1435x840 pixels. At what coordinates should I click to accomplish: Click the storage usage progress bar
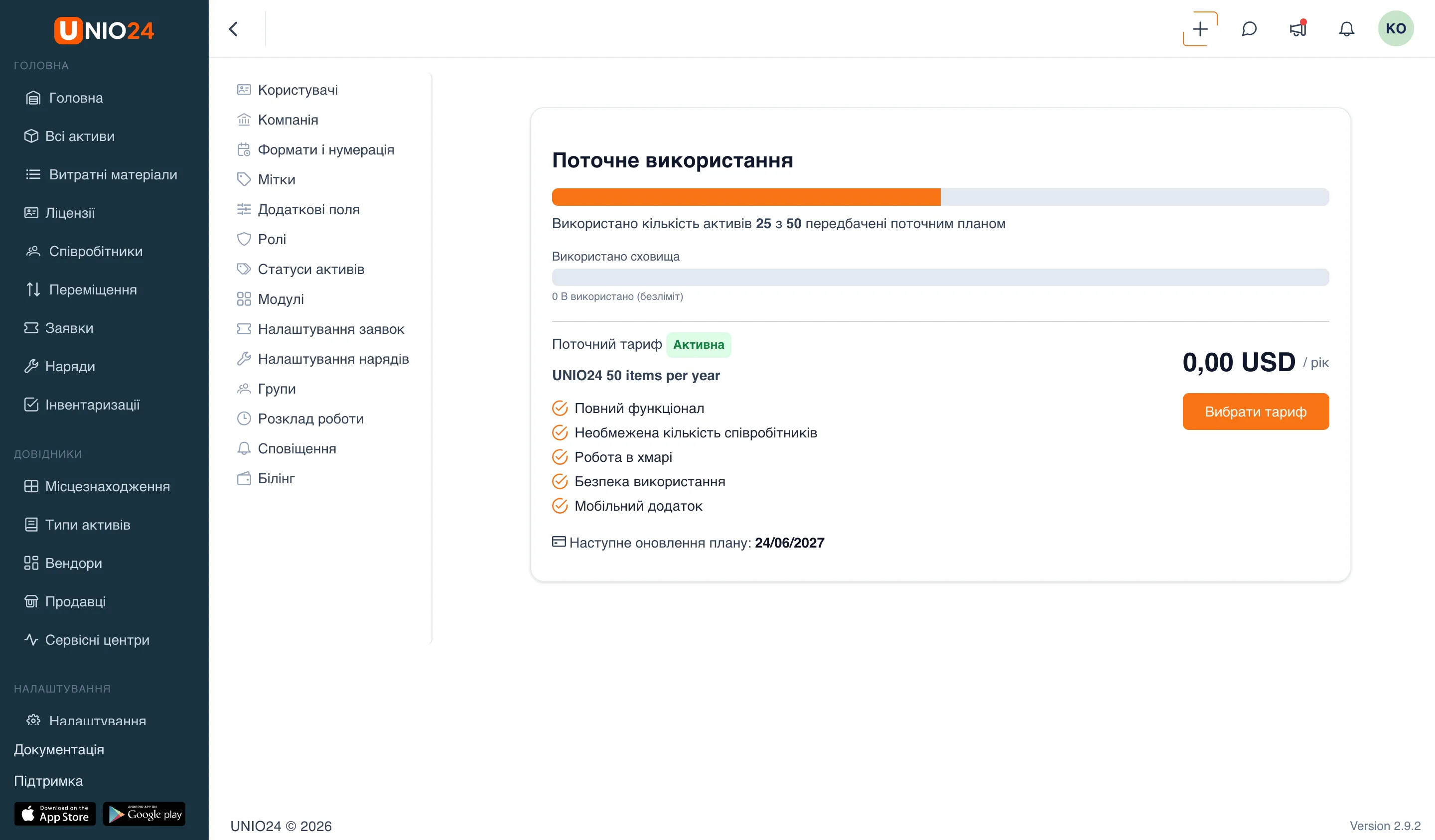point(940,278)
